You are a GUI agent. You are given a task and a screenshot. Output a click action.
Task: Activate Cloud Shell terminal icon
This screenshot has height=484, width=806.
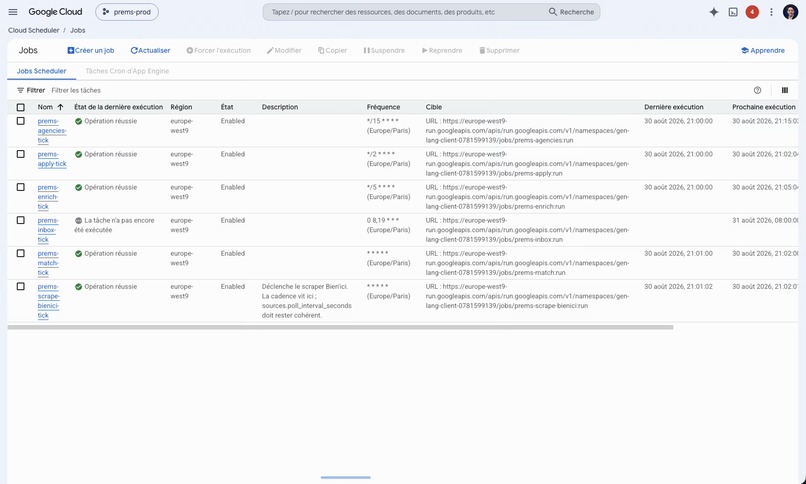(733, 12)
